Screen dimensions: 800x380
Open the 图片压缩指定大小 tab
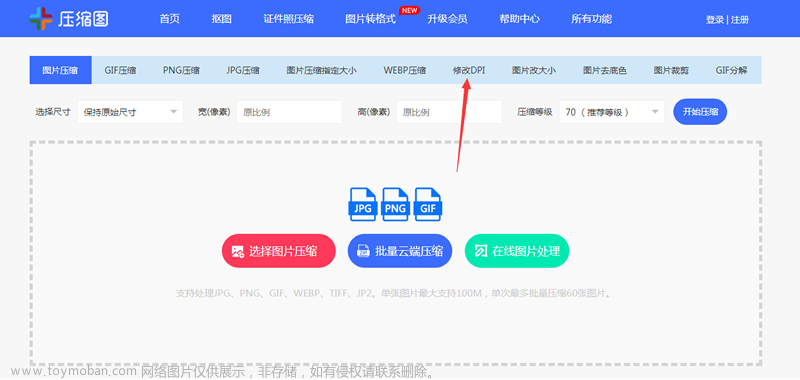[321, 70]
